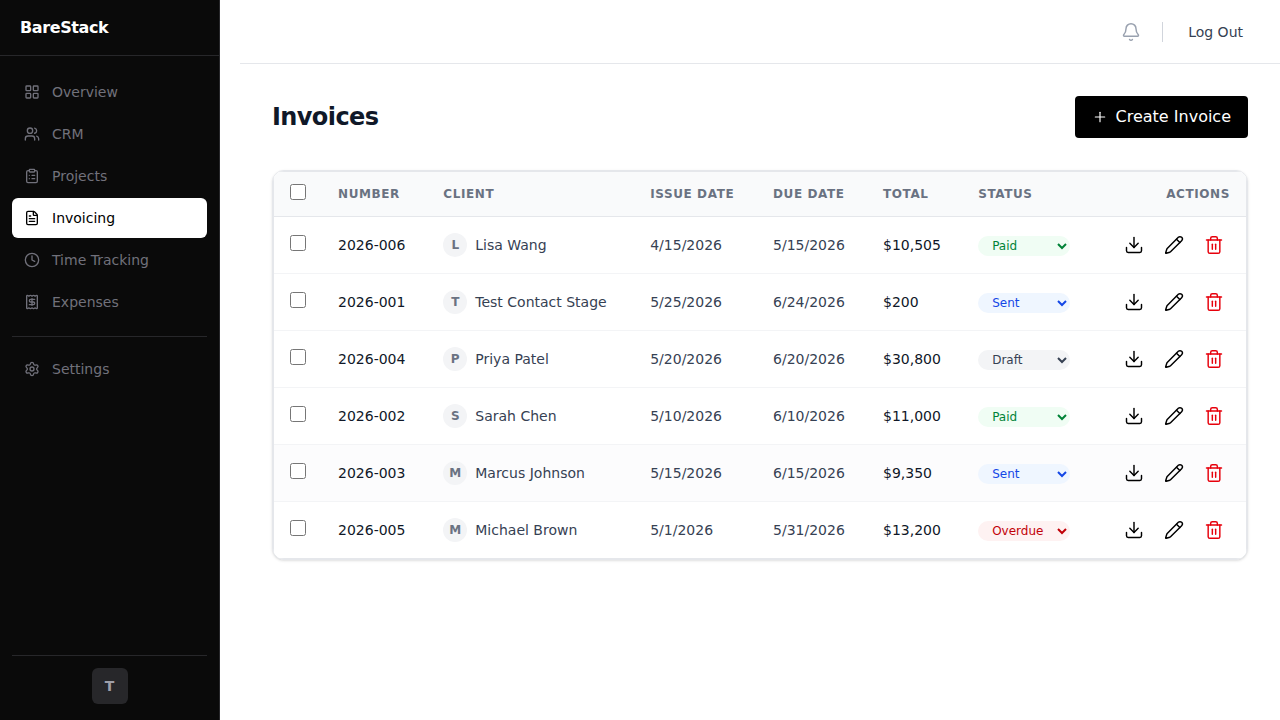Screen dimensions: 1280x720
Task: Open Paid status dropdown for Lisa Wang
Action: click(1024, 246)
